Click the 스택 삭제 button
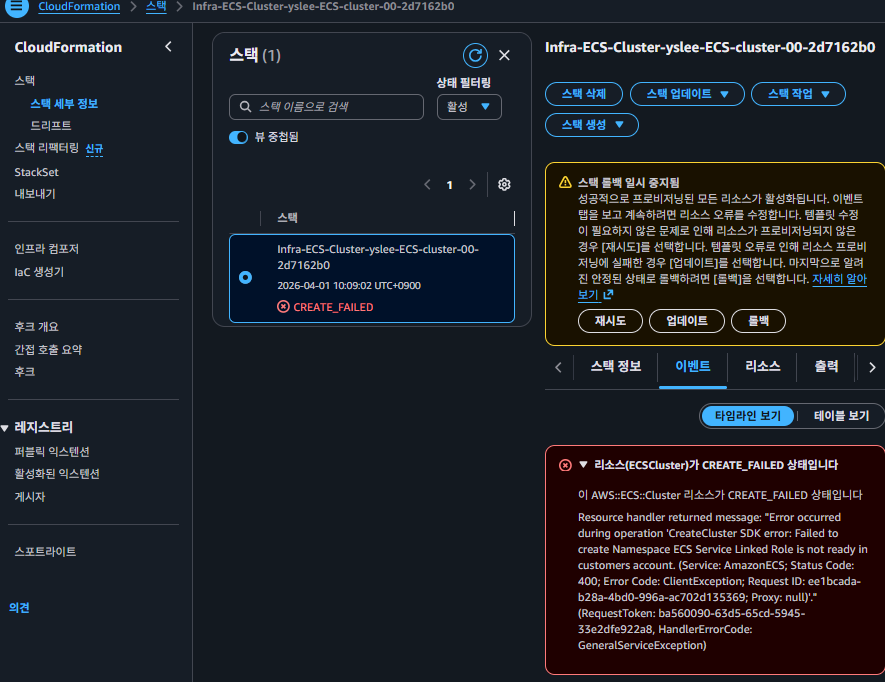Viewport: 885px width, 682px height. point(584,94)
